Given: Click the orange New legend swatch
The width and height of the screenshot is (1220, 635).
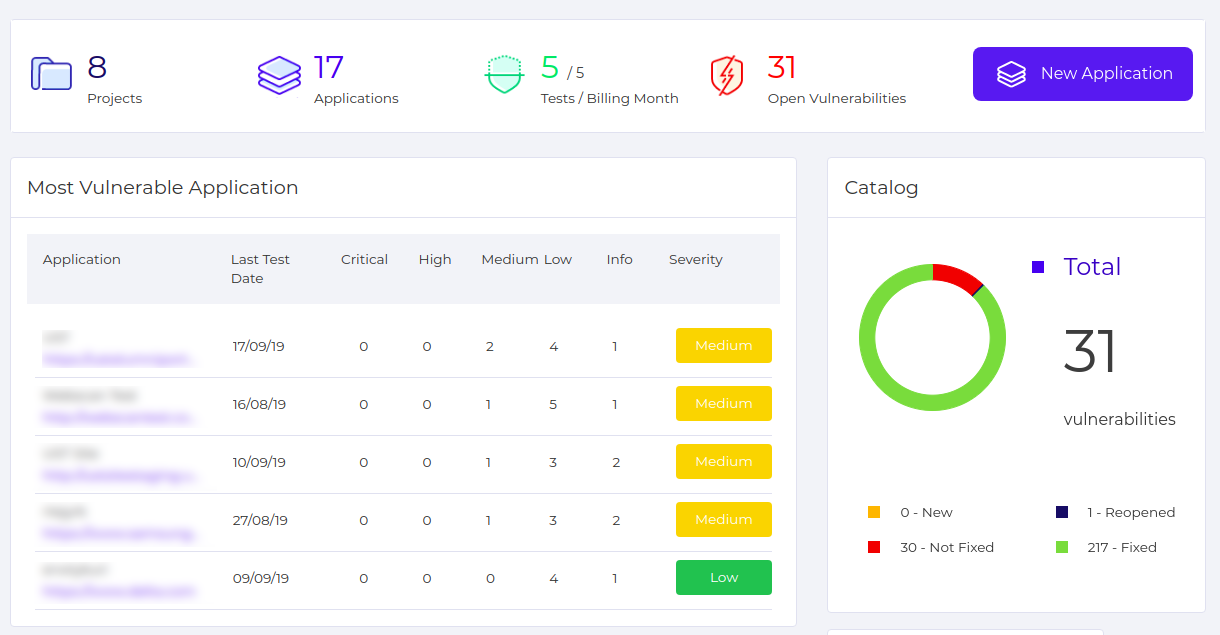Looking at the screenshot, I should (x=874, y=512).
